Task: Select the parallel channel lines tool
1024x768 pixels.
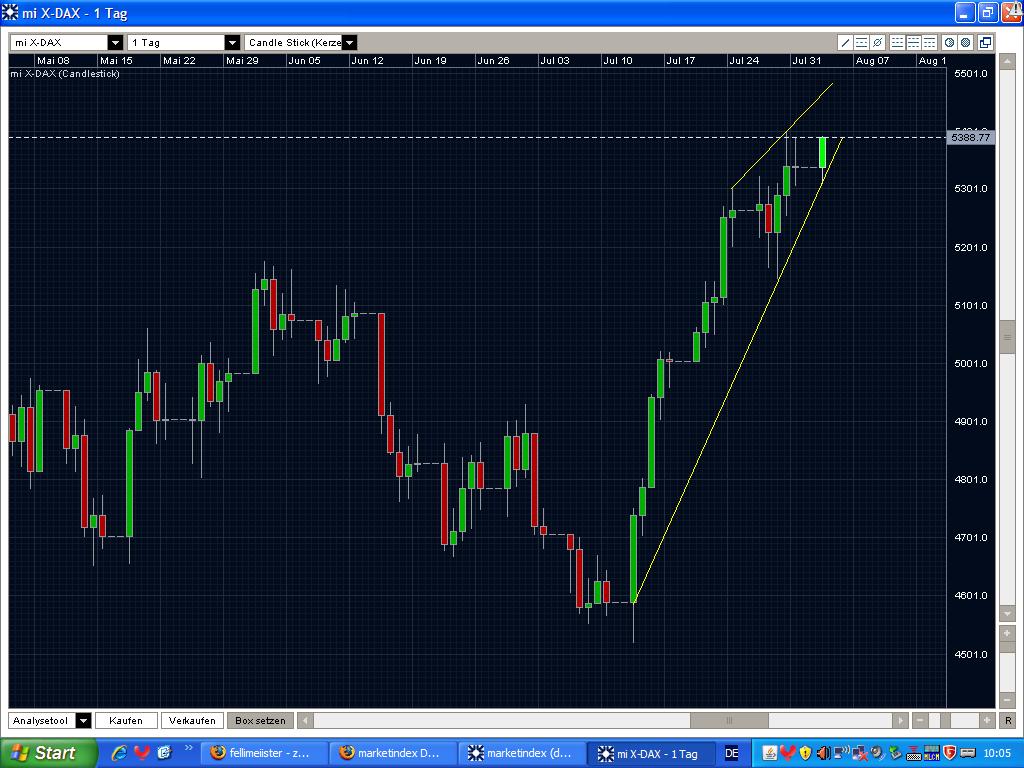Action: [x=861, y=42]
